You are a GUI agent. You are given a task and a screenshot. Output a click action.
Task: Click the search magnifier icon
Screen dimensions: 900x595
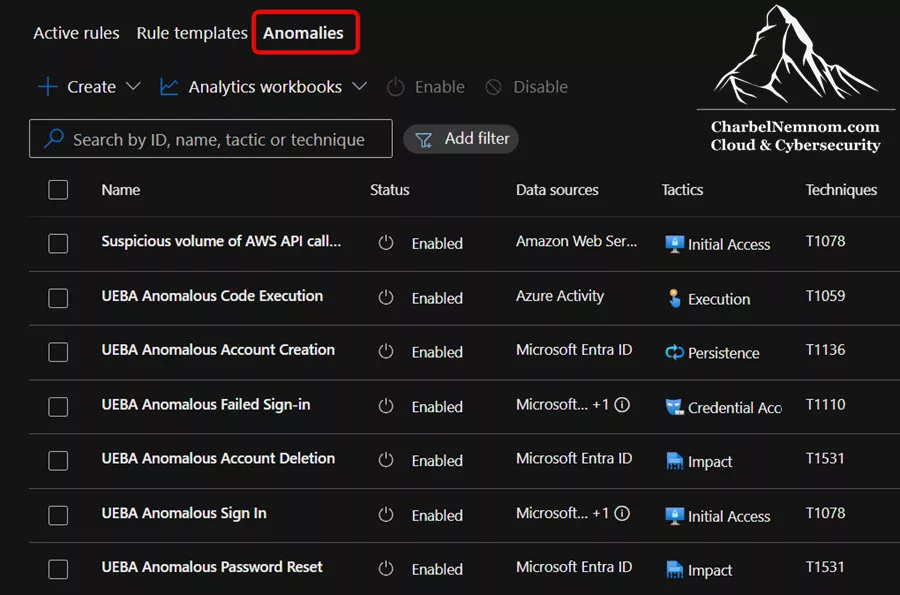pyautogui.click(x=54, y=138)
